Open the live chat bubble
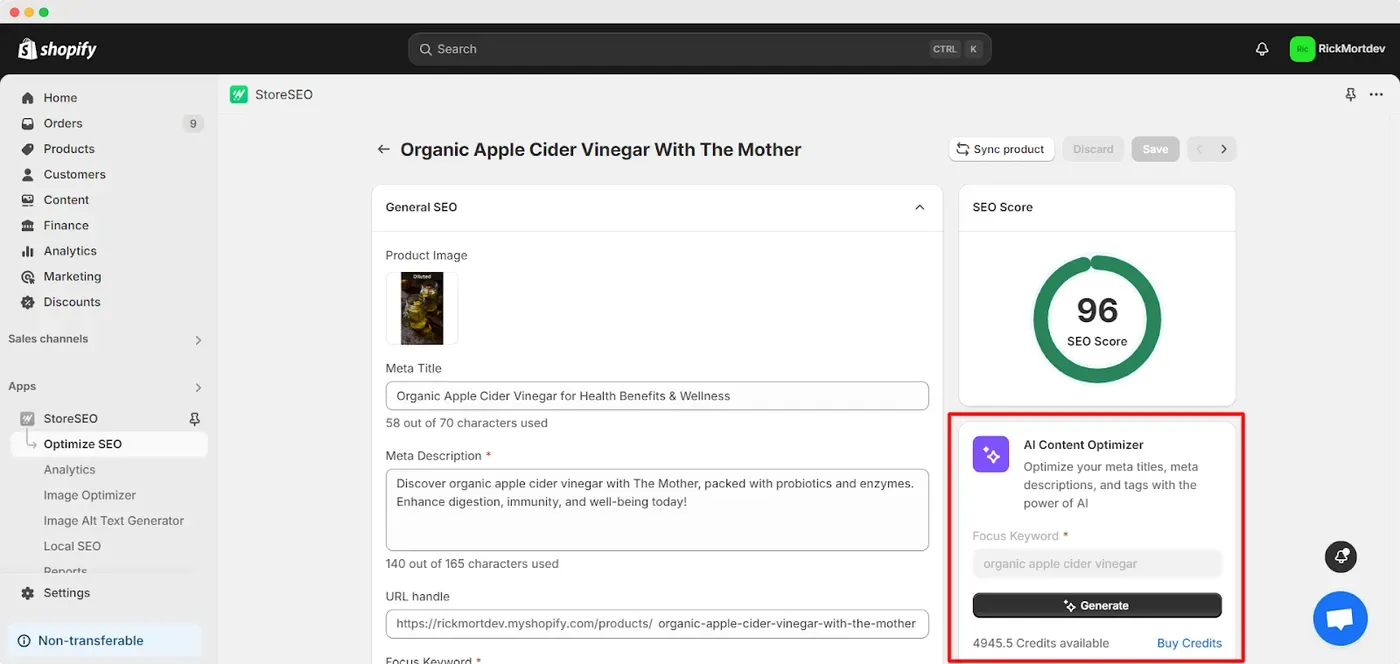 tap(1340, 619)
